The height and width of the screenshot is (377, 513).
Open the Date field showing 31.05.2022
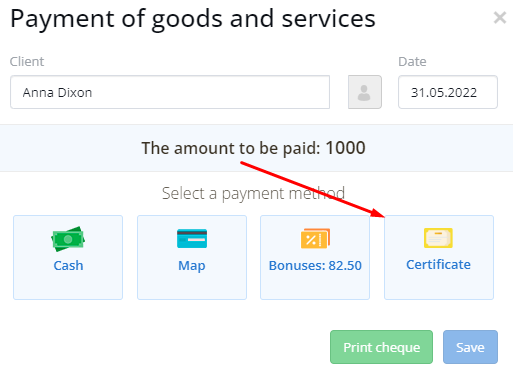448,92
